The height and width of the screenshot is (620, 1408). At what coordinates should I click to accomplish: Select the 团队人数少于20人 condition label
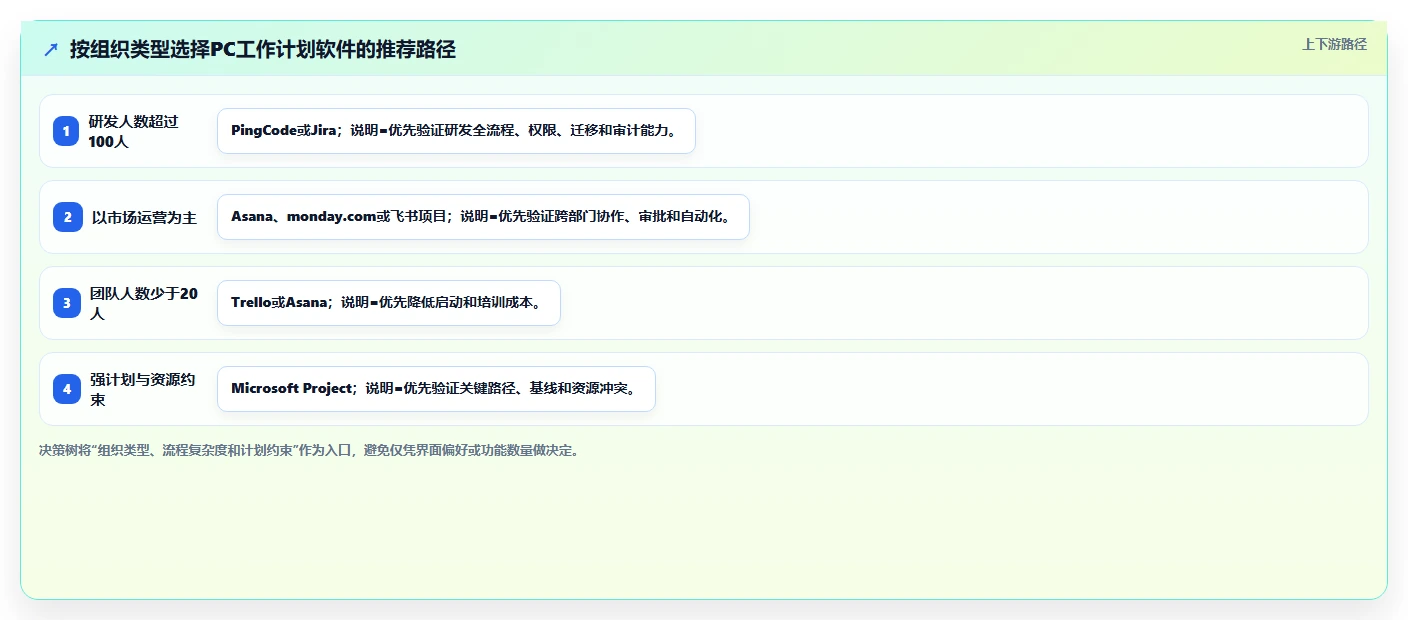click(144, 303)
